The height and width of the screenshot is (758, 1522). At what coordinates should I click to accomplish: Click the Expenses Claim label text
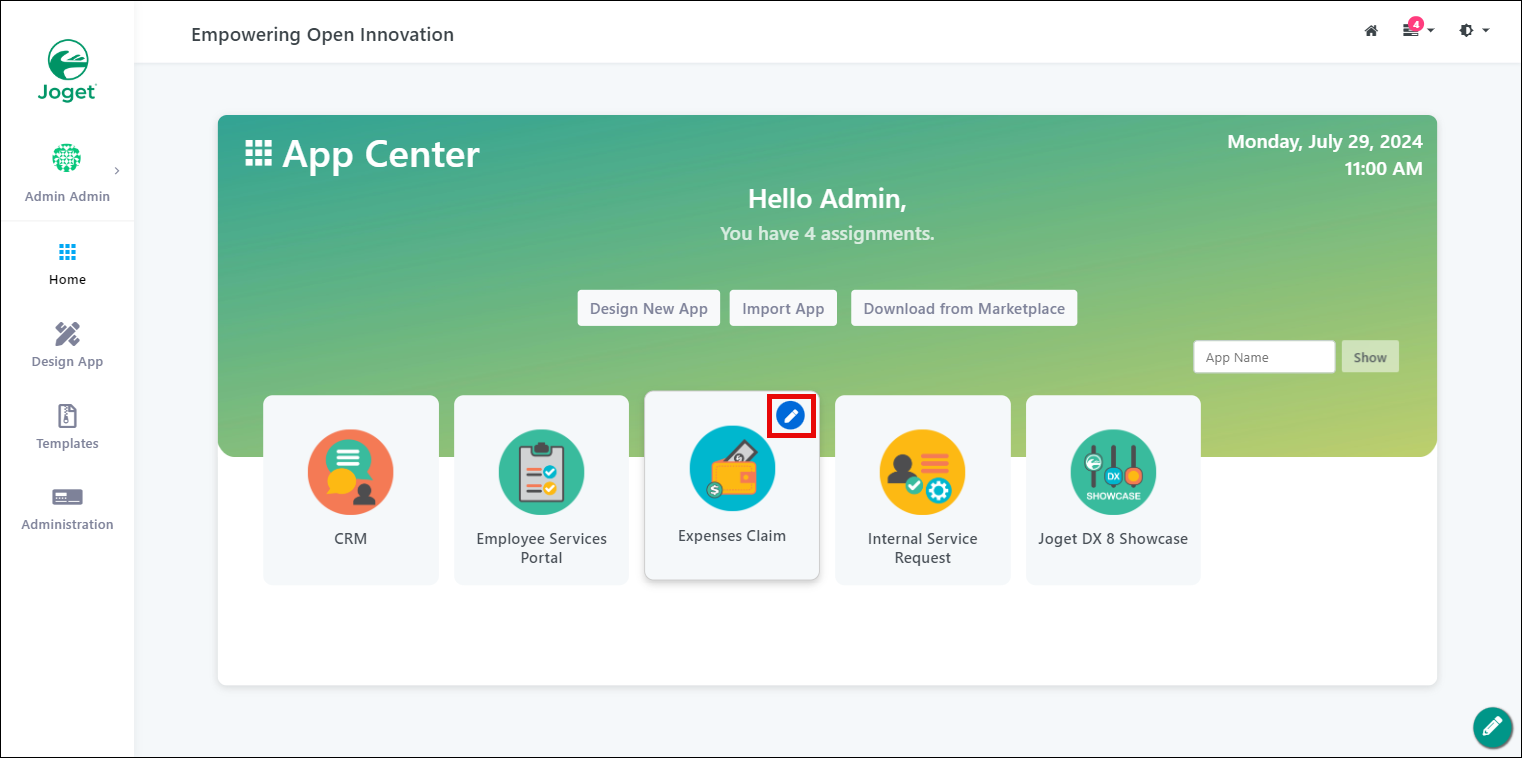click(x=732, y=536)
